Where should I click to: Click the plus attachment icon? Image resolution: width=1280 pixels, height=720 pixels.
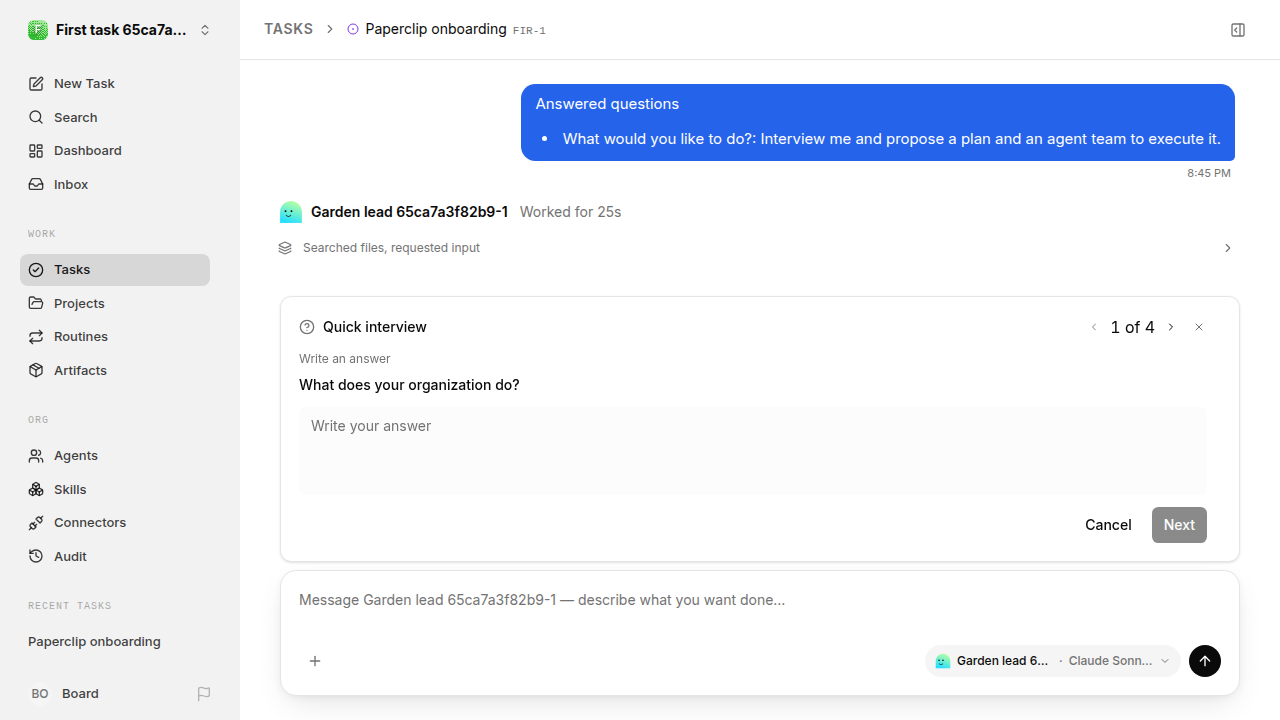tap(315, 661)
